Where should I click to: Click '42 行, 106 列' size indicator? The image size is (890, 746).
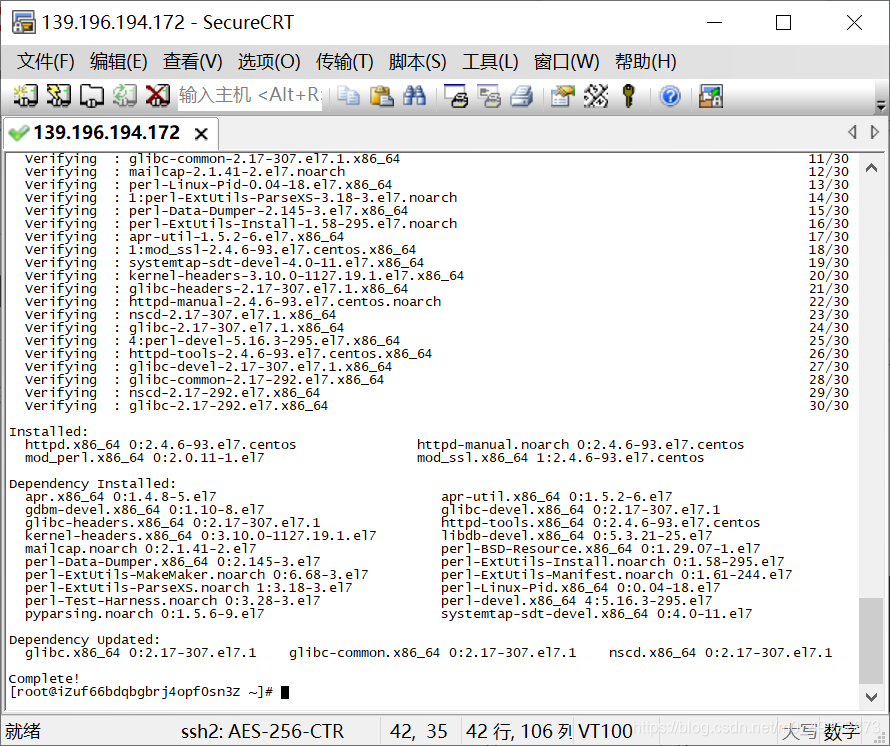(519, 731)
